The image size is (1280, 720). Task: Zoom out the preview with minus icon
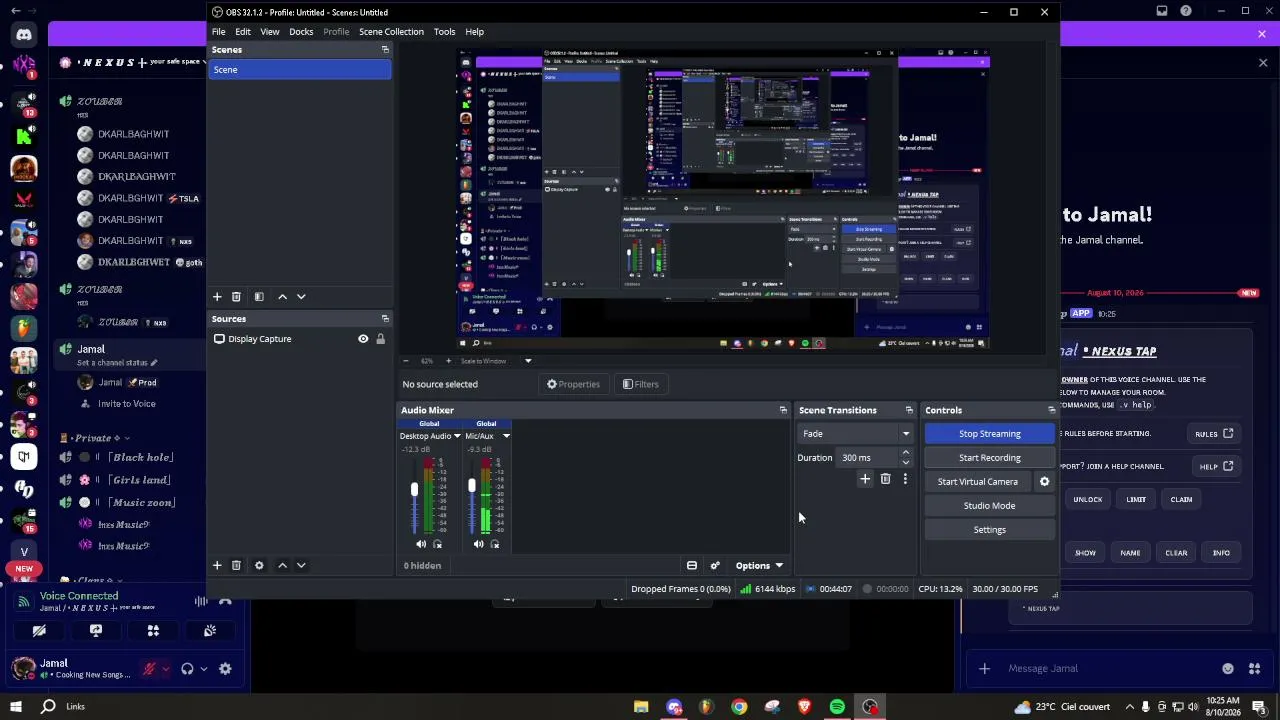405,361
